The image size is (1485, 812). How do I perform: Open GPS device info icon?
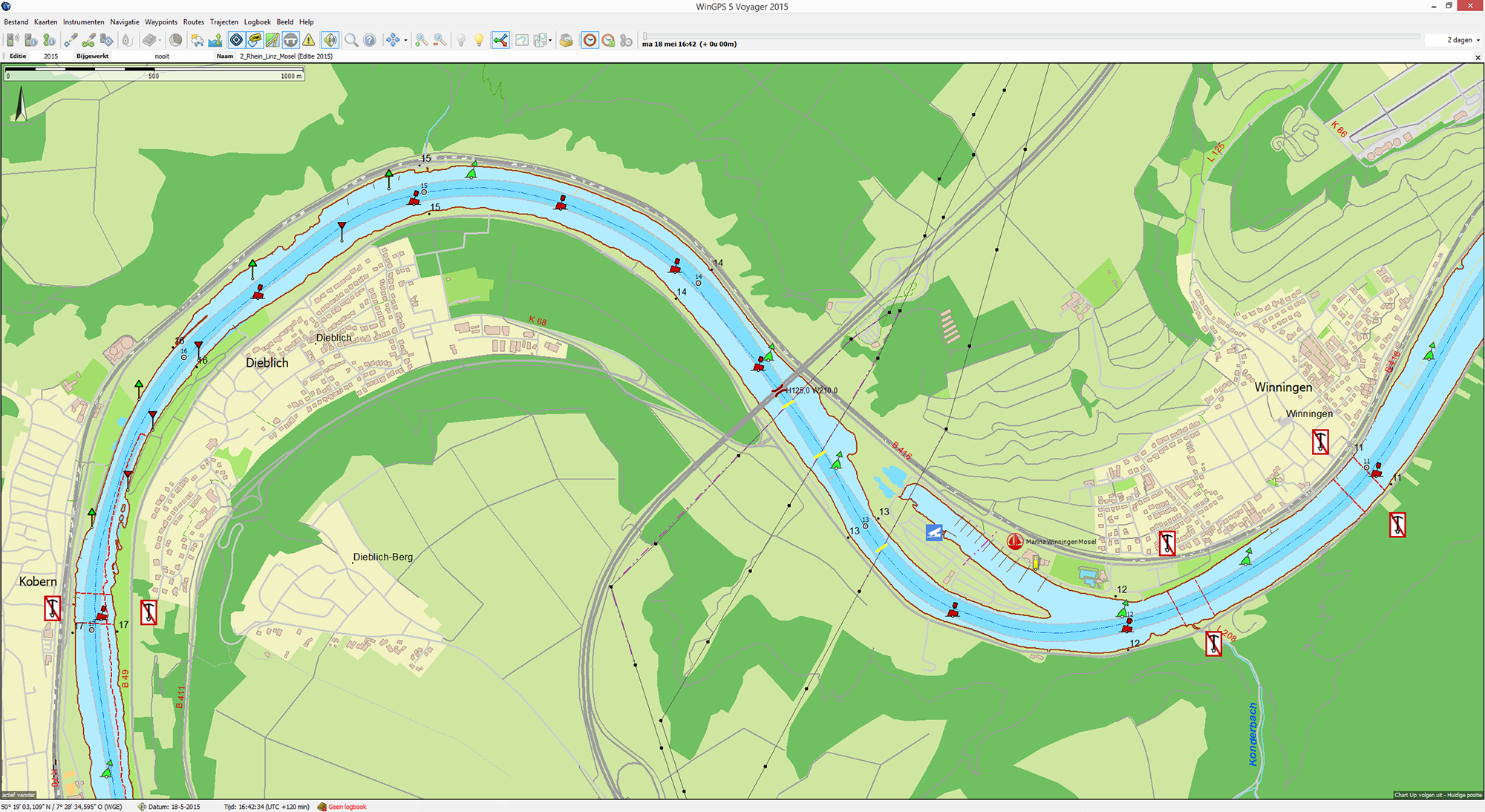[x=30, y=40]
